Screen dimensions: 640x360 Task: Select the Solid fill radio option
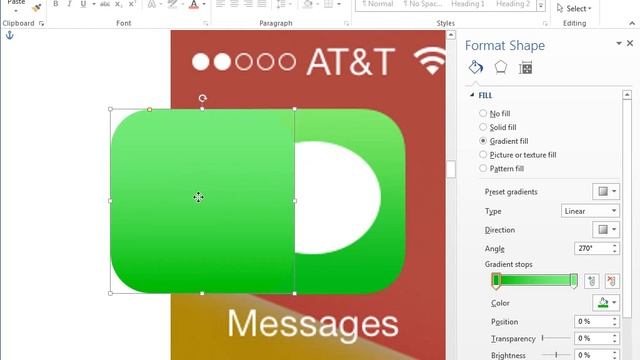click(483, 127)
